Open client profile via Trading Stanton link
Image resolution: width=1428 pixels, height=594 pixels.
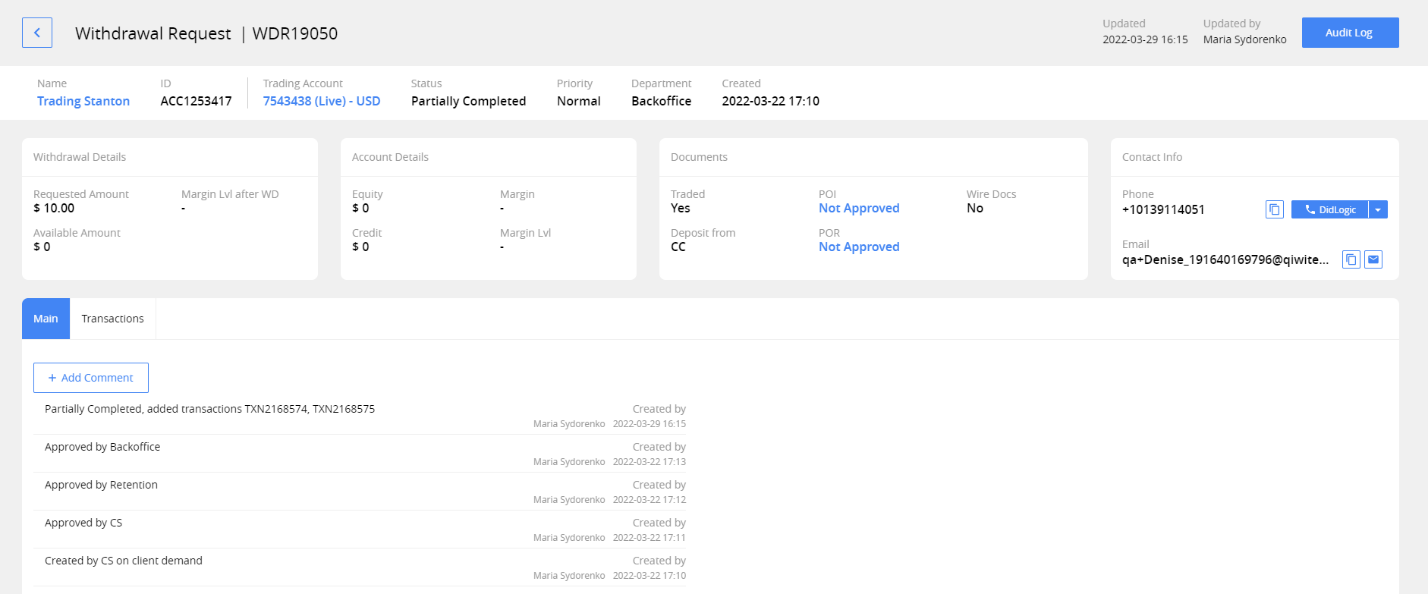84,101
